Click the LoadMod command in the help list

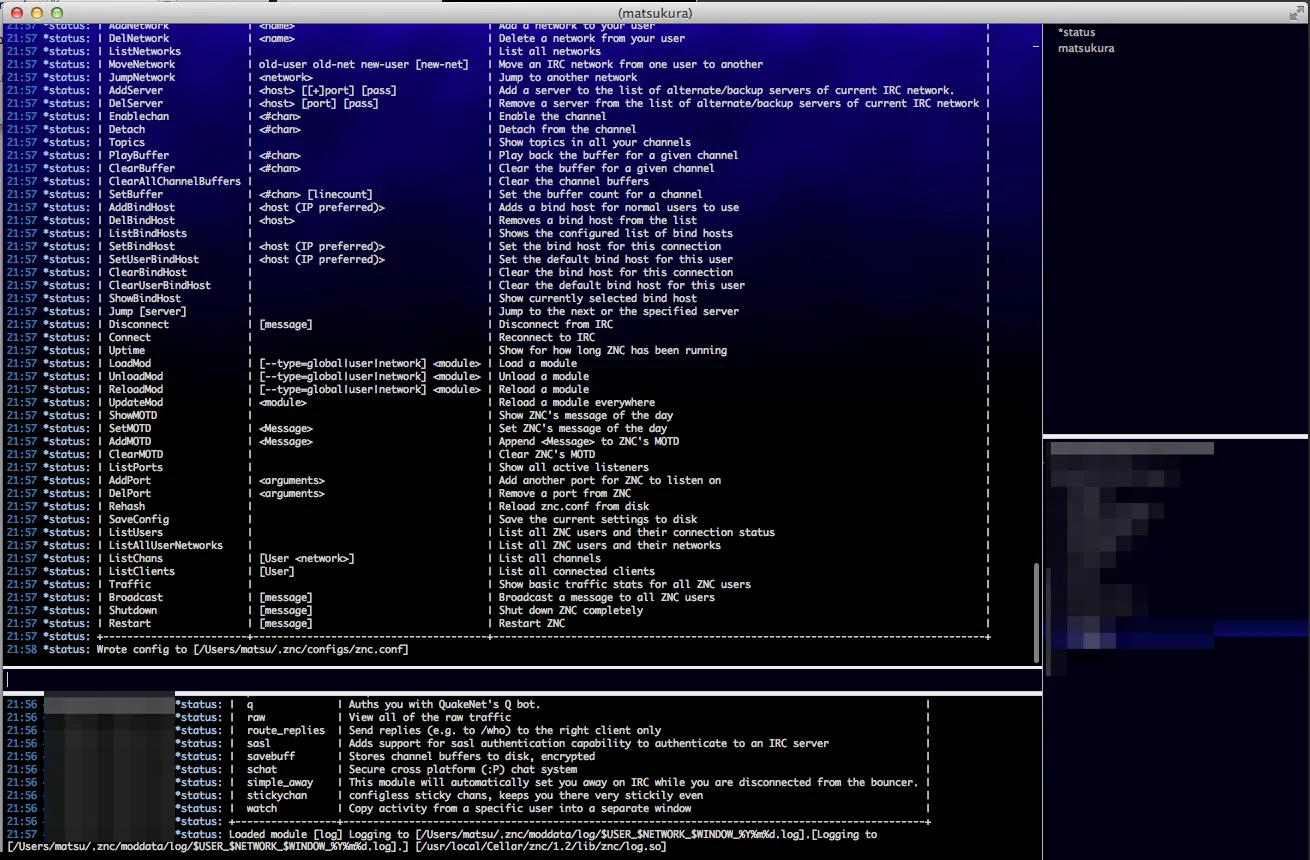[x=132, y=364]
